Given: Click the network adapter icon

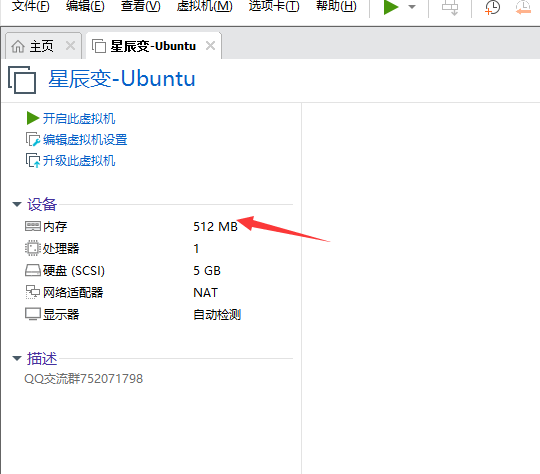Looking at the screenshot, I should (x=33, y=292).
